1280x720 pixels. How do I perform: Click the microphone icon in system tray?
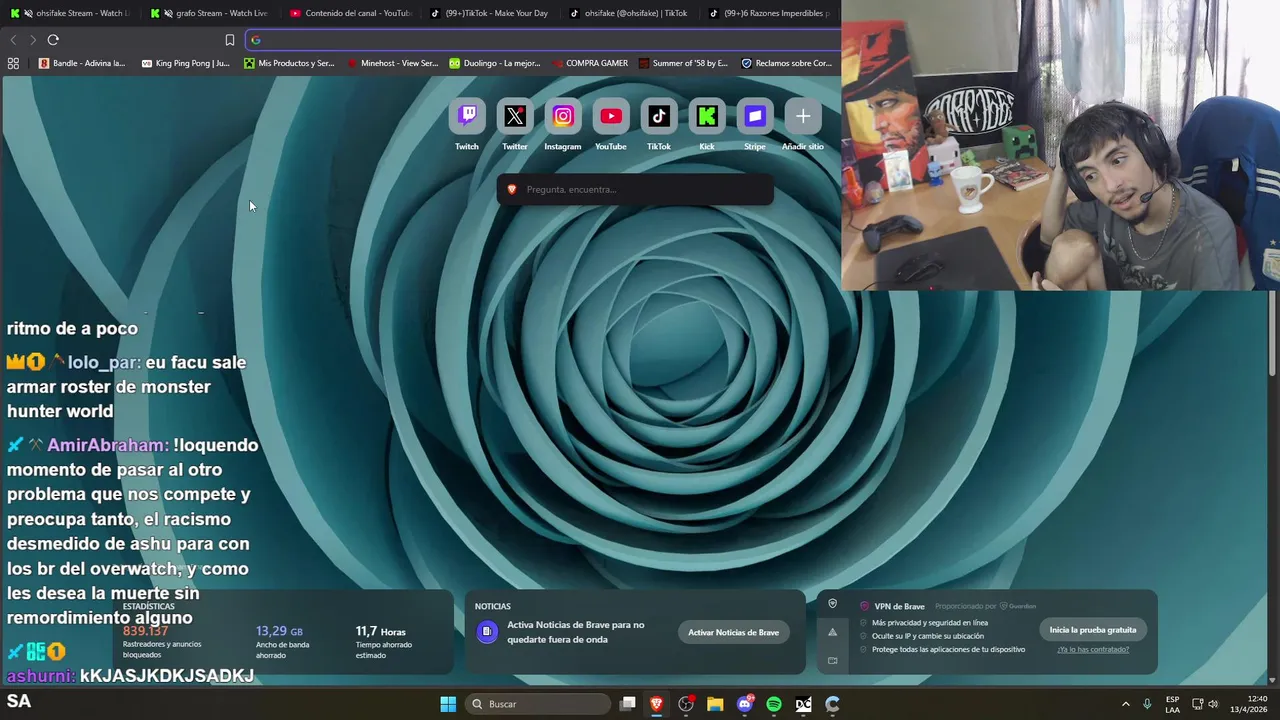point(1147,704)
